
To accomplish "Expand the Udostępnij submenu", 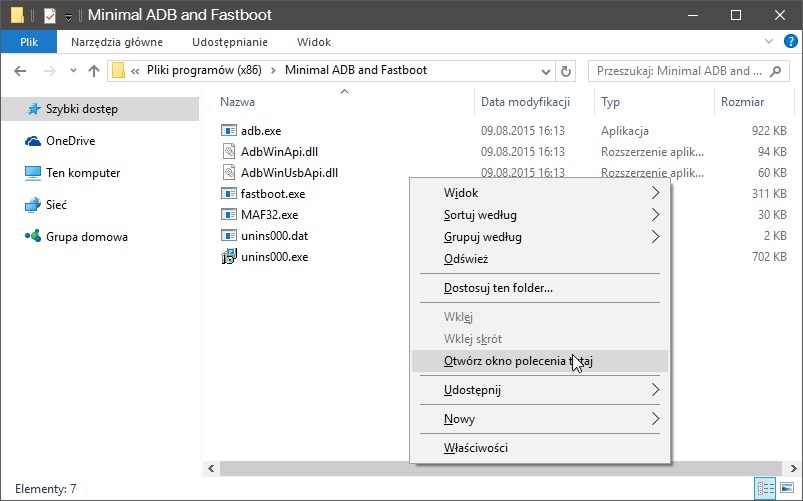I will (655, 390).
